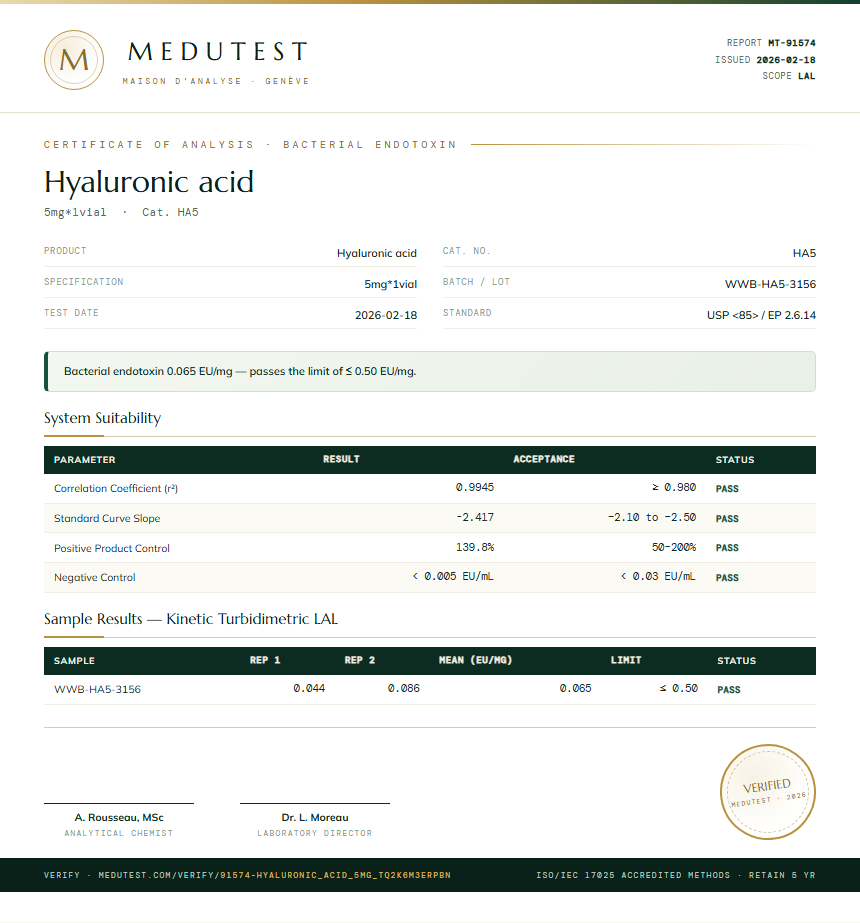Click the bacterial endotoxin summary banner
Viewport: 860px width, 923px height.
tap(430, 371)
